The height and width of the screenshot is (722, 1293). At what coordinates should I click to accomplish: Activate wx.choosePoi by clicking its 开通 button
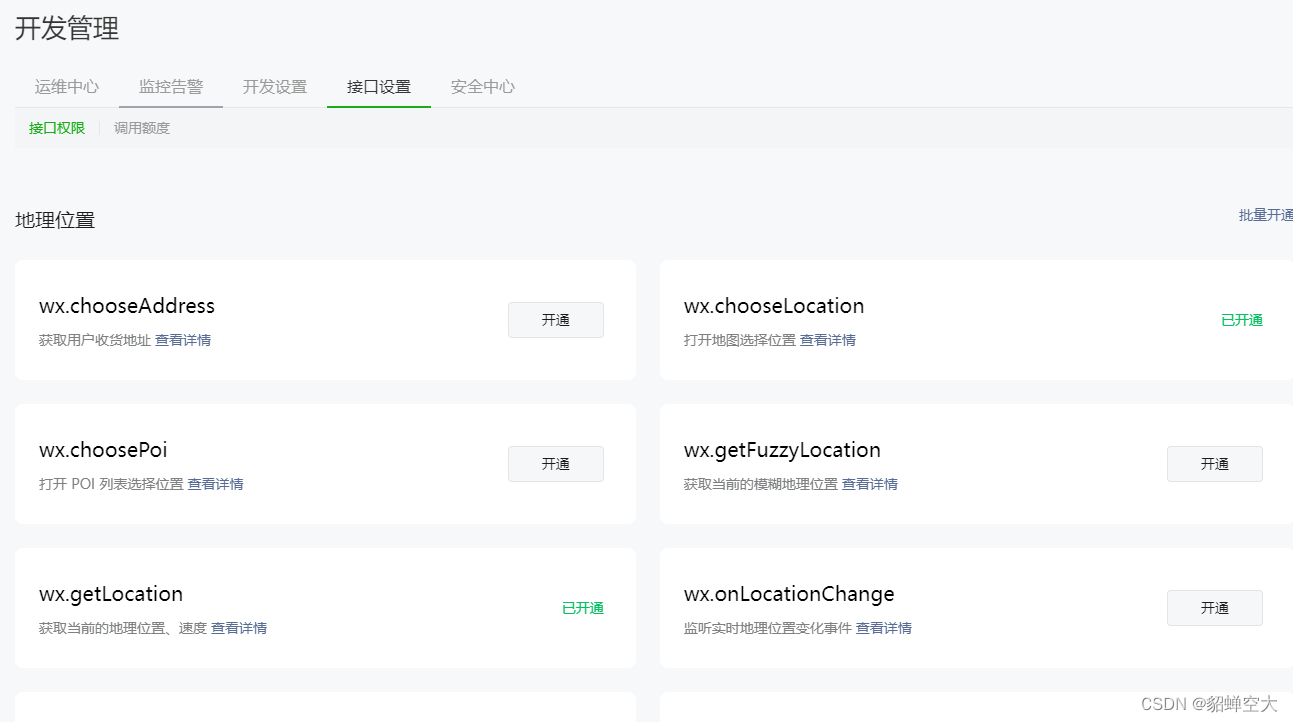tap(555, 463)
